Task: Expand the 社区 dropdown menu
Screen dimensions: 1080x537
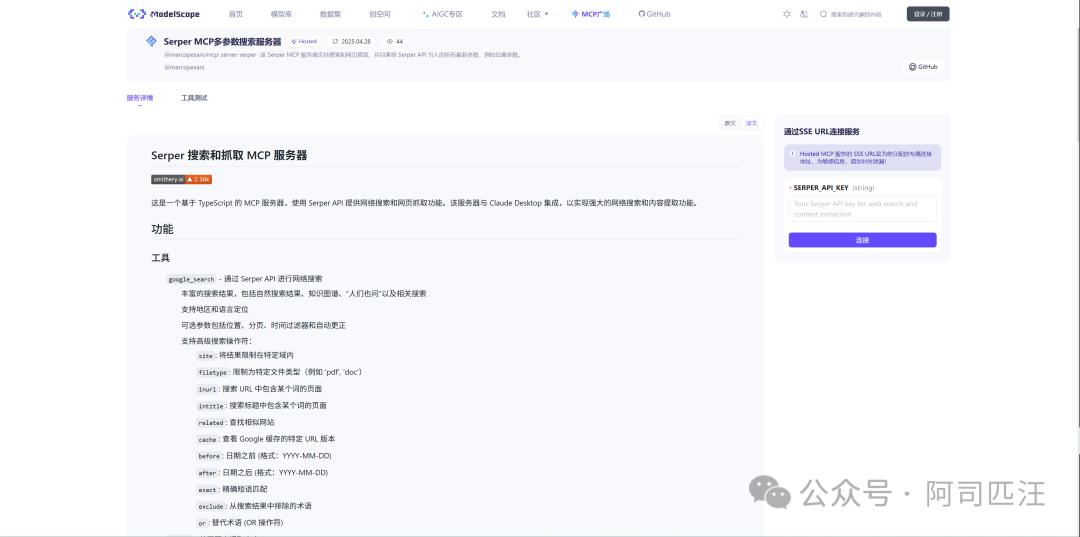Action: point(537,14)
